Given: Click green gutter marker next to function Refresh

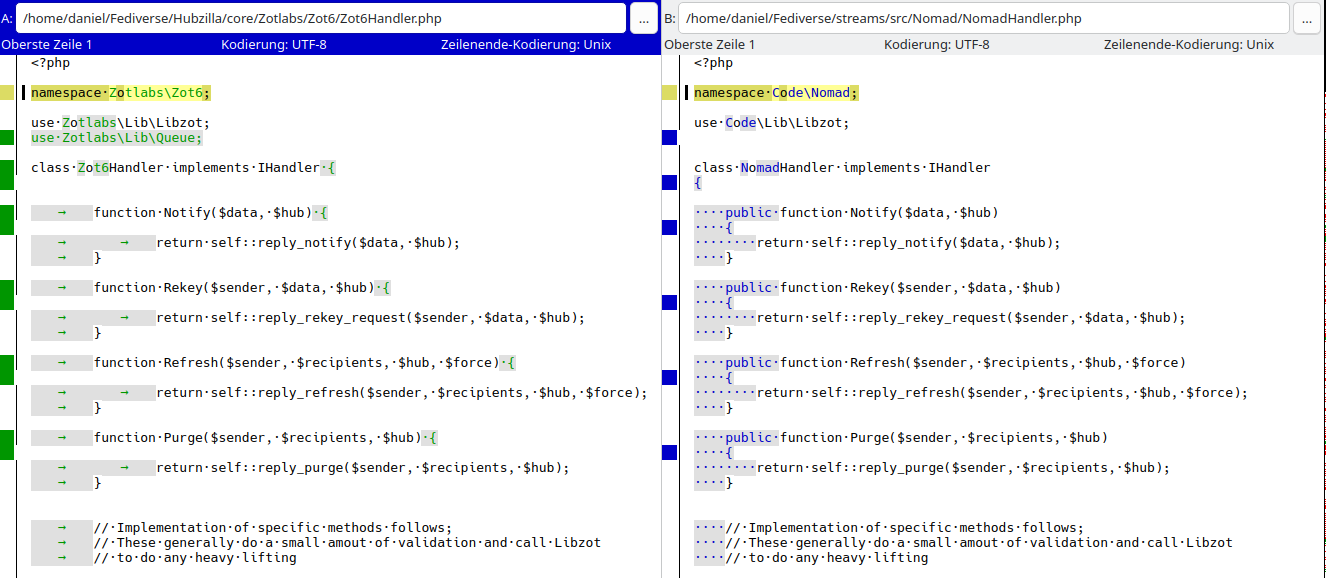Looking at the screenshot, I should [7, 369].
